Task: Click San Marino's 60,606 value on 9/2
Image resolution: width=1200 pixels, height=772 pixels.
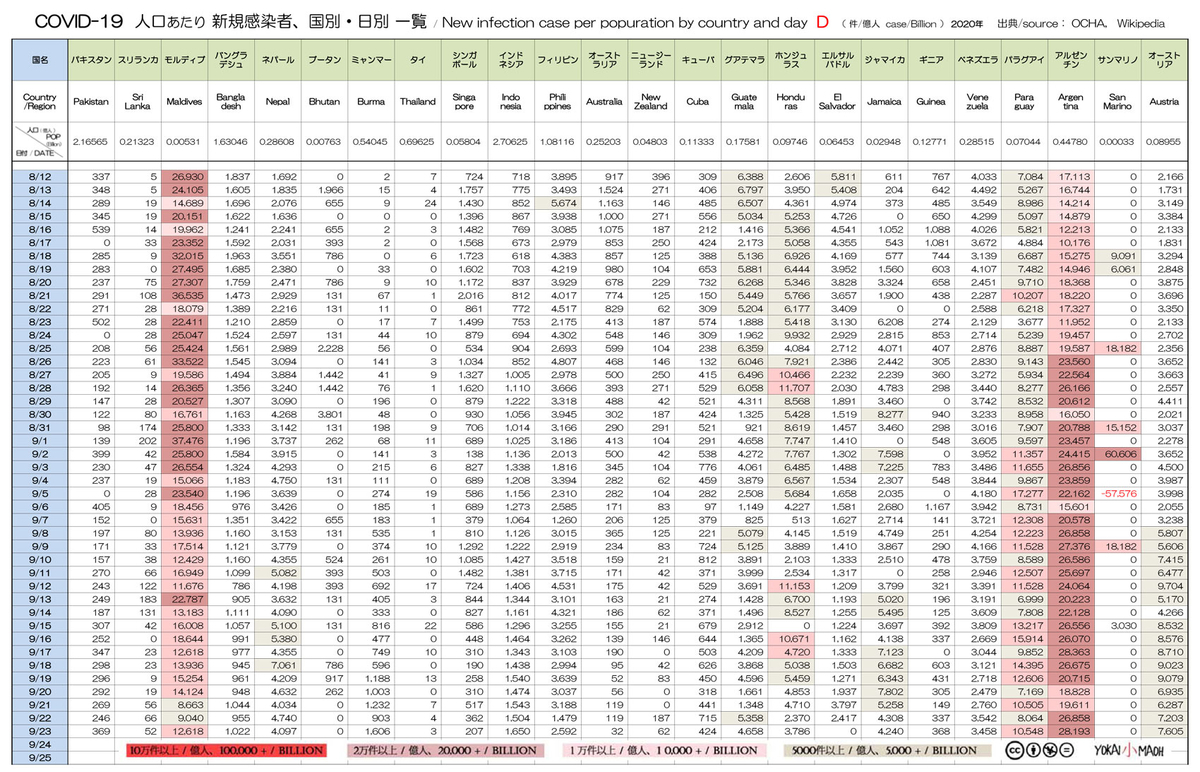Action: point(1118,453)
